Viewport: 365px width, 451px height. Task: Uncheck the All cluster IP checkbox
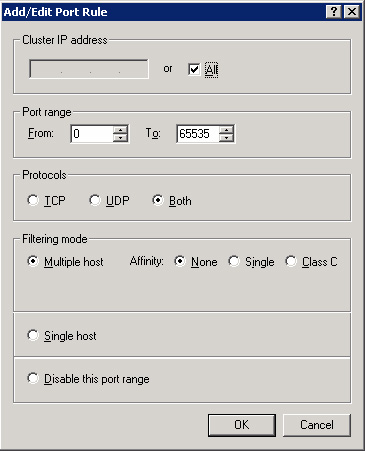pos(194,69)
